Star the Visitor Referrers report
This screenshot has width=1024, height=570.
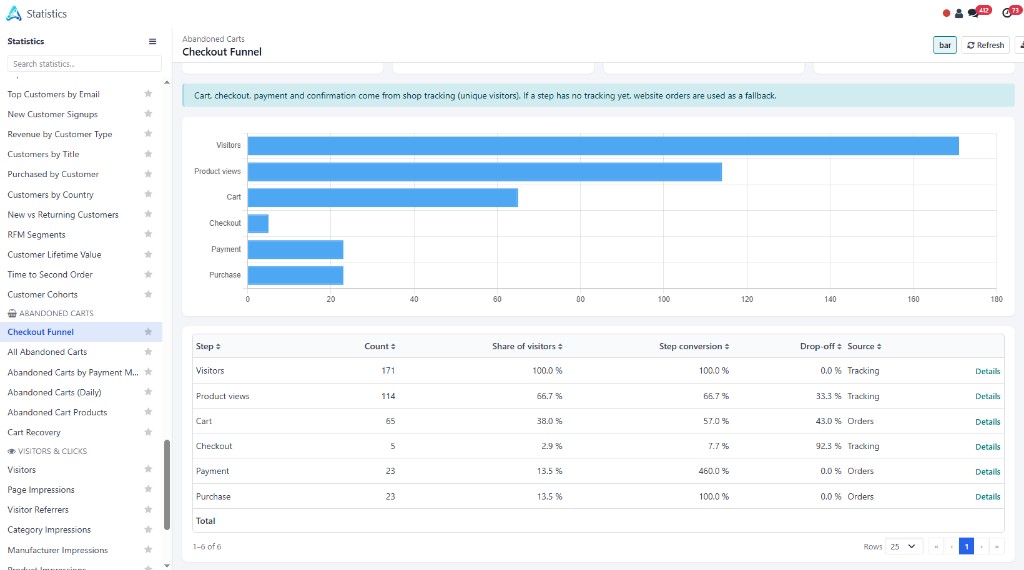point(148,509)
